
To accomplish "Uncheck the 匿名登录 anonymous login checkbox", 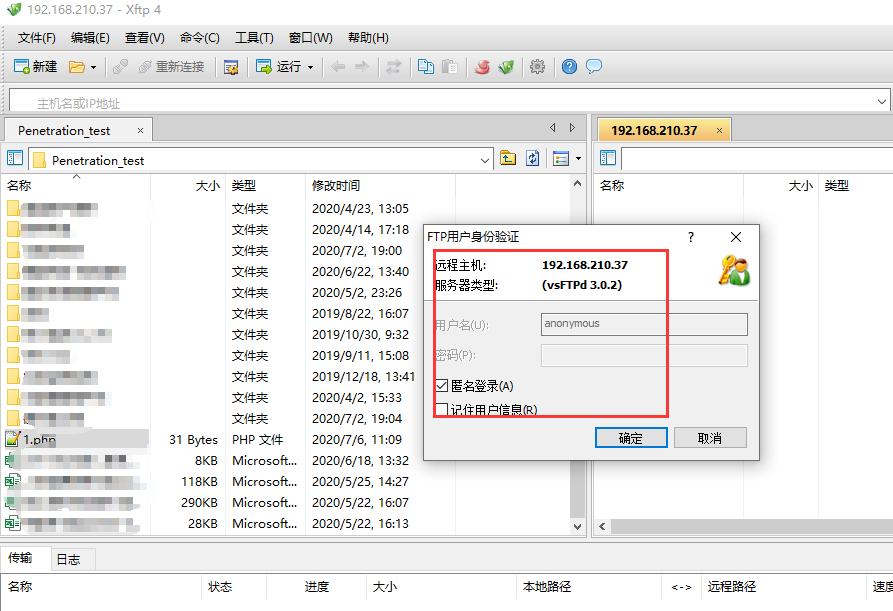I will point(442,386).
